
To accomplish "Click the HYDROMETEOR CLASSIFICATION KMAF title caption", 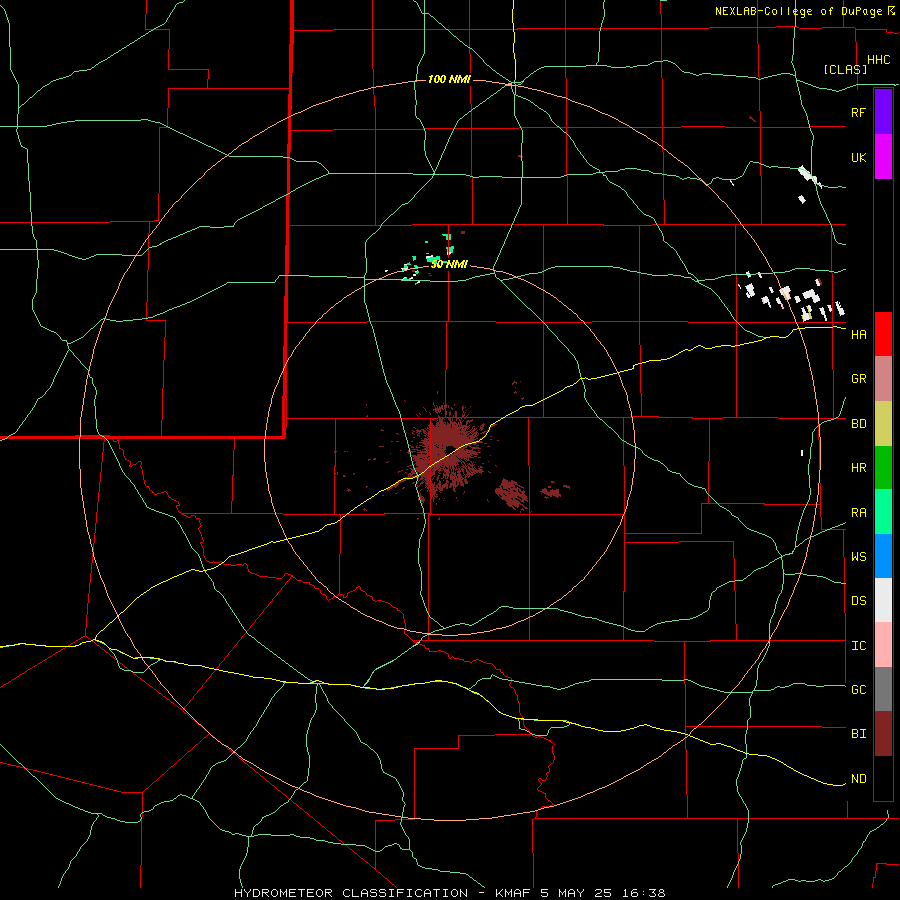I will coord(449,893).
